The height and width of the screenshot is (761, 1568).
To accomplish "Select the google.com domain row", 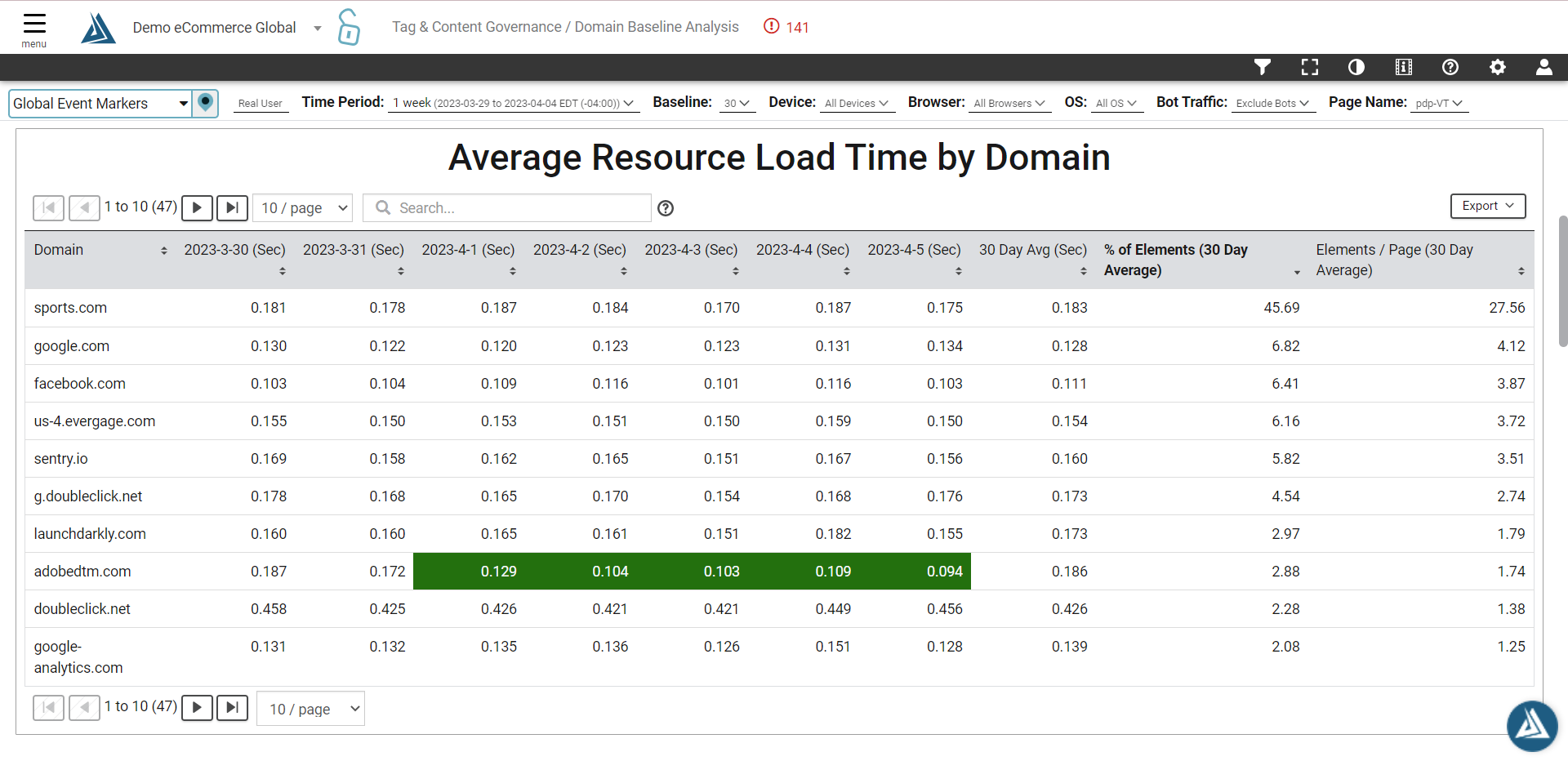I will click(779, 346).
